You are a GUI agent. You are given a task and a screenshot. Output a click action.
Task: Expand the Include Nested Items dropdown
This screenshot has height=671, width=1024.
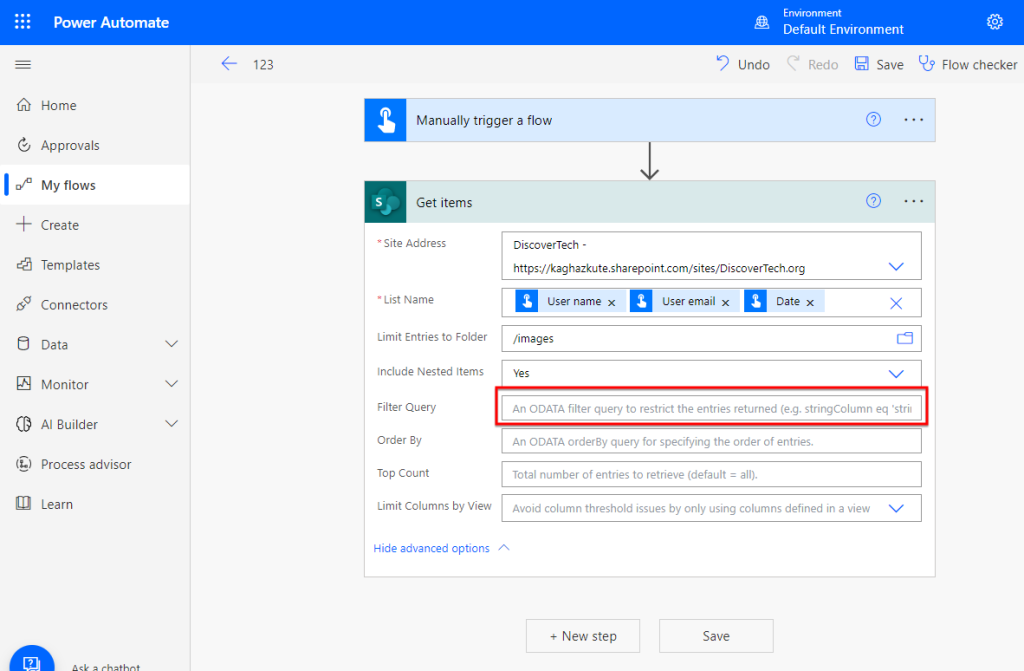896,374
